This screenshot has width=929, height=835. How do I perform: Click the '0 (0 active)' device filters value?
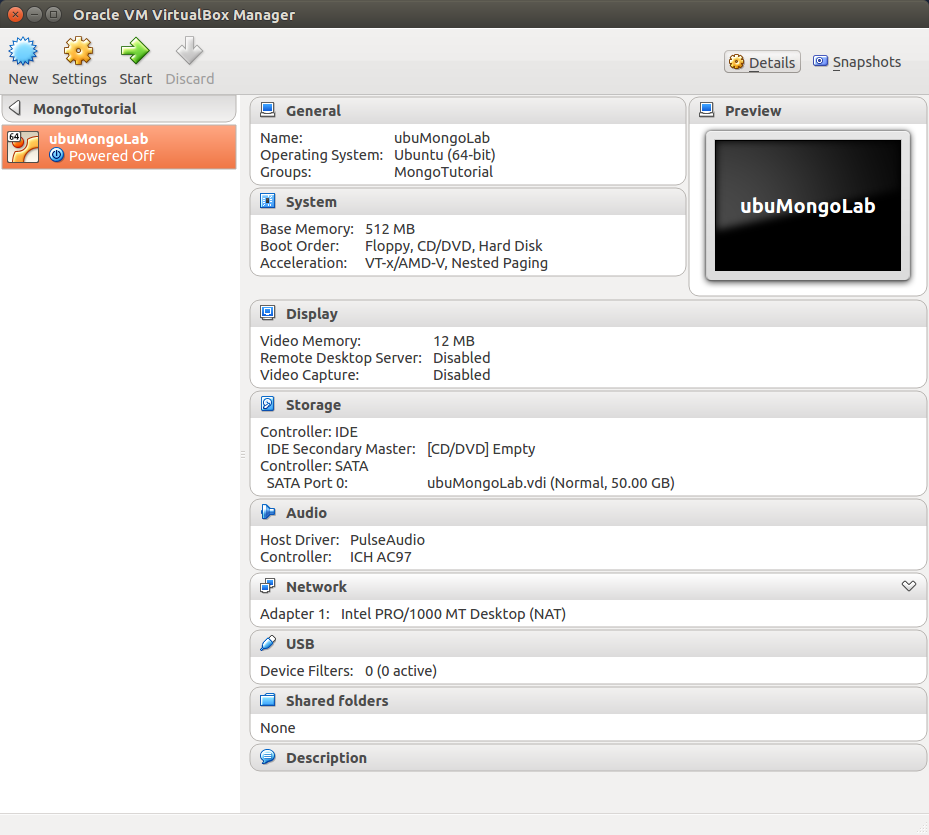tap(401, 671)
